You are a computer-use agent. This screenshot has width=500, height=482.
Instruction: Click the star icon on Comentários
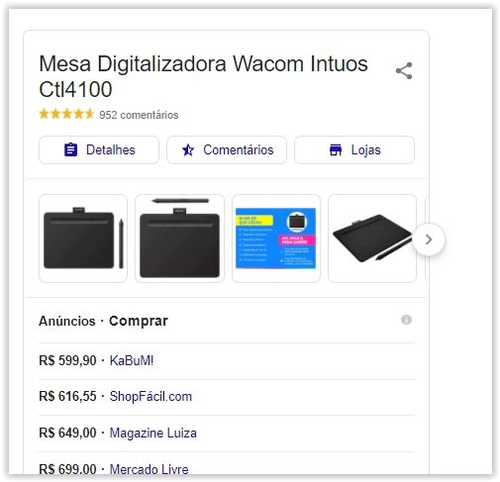click(x=188, y=150)
